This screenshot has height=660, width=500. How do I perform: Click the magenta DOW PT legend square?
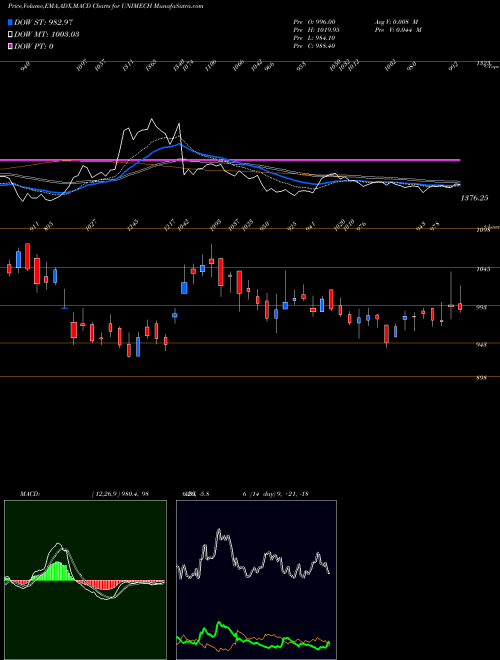pyautogui.click(x=11, y=46)
